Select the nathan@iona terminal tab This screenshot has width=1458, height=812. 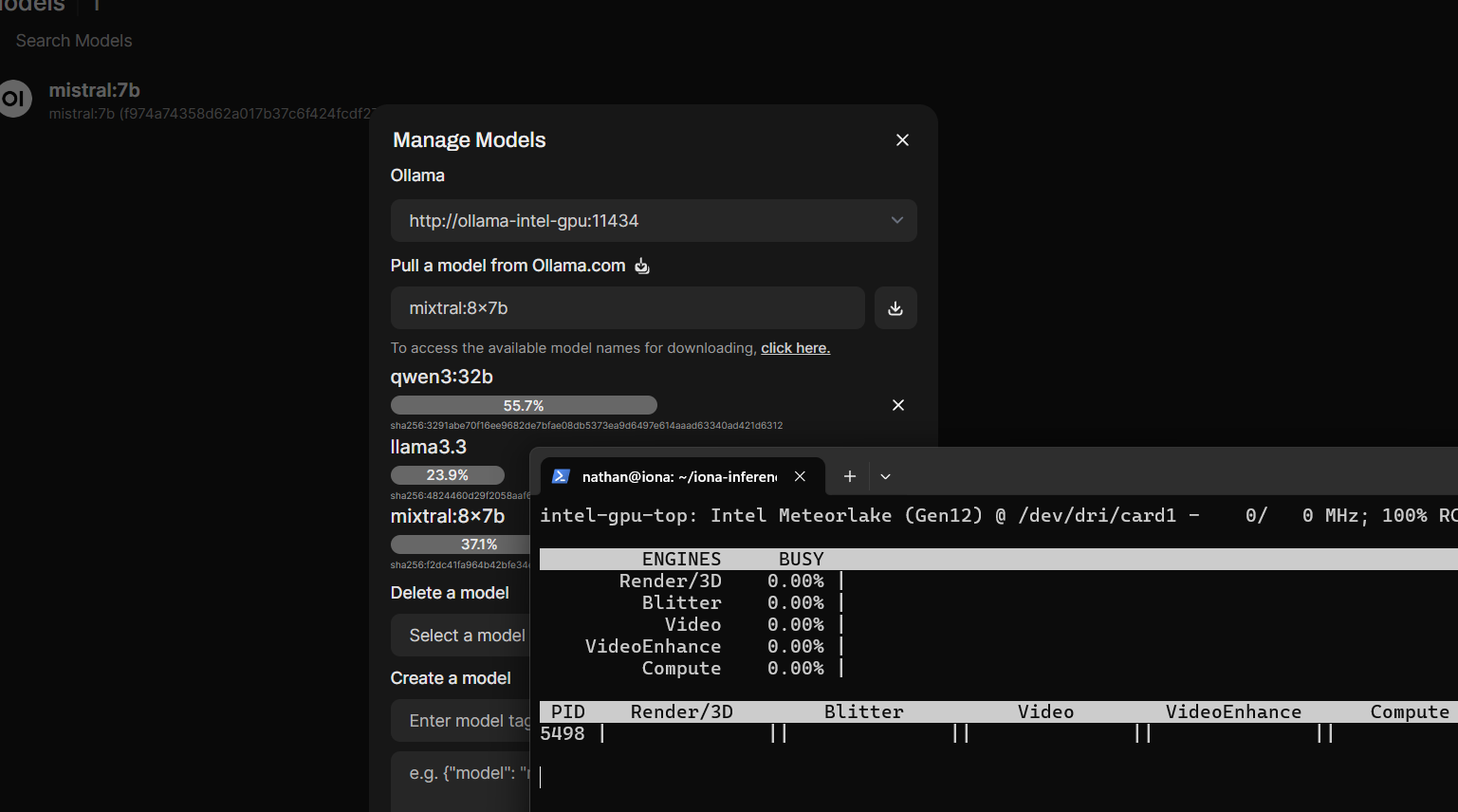681,476
